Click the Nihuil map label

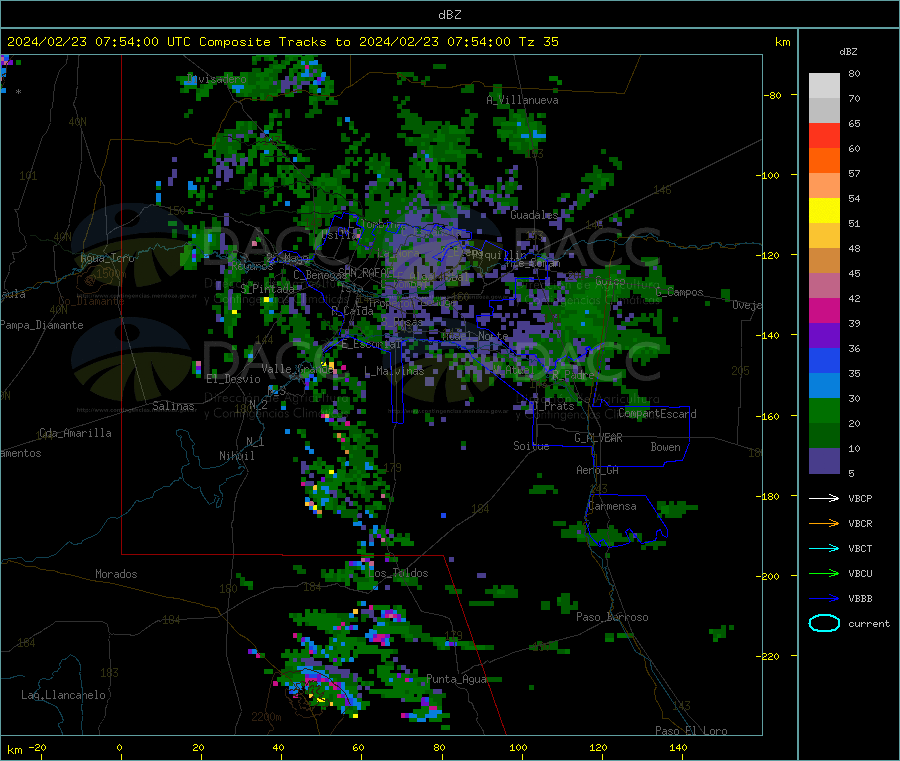pyautogui.click(x=236, y=456)
